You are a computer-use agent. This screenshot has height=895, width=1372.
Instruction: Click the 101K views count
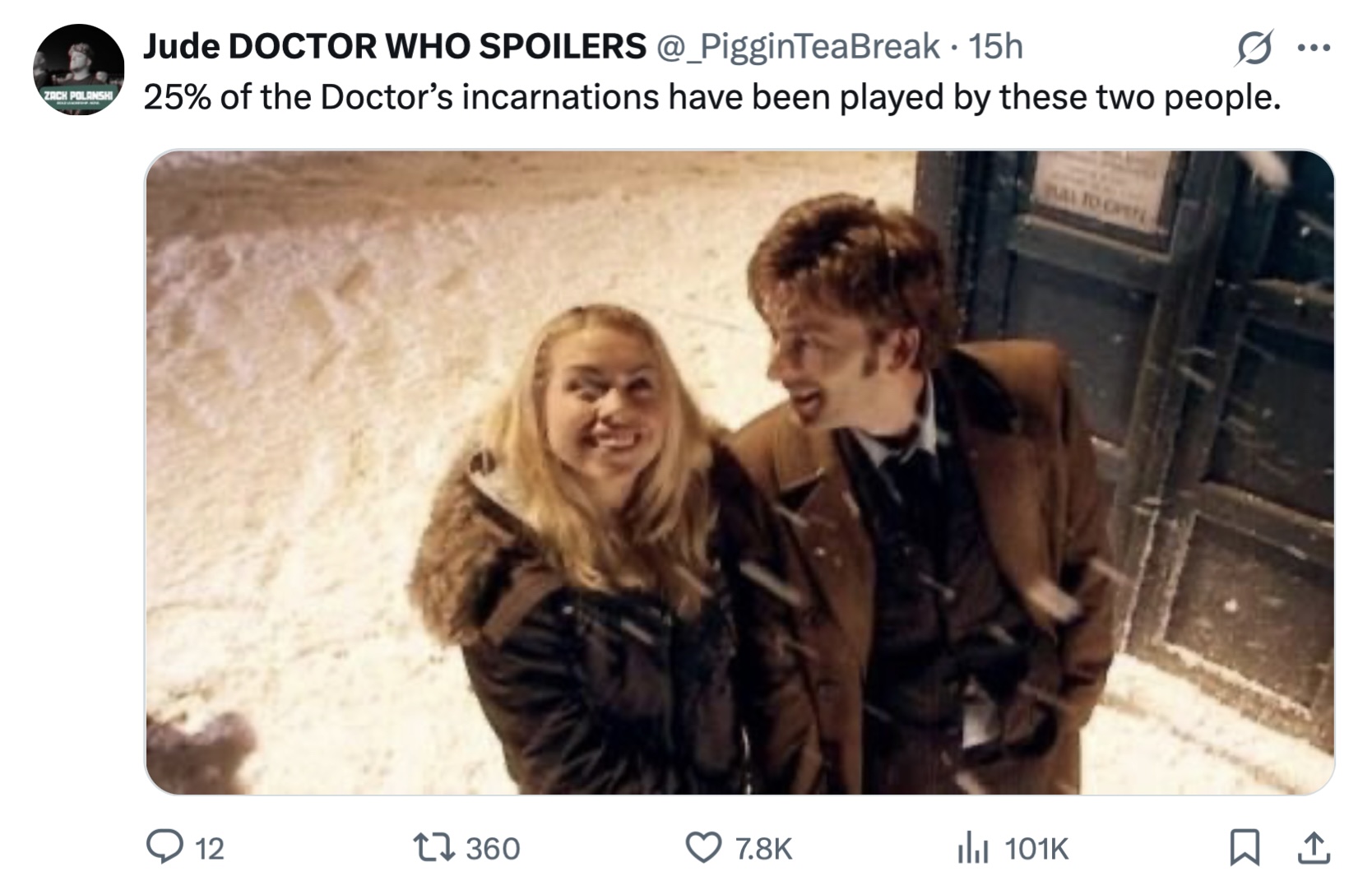tap(1036, 848)
